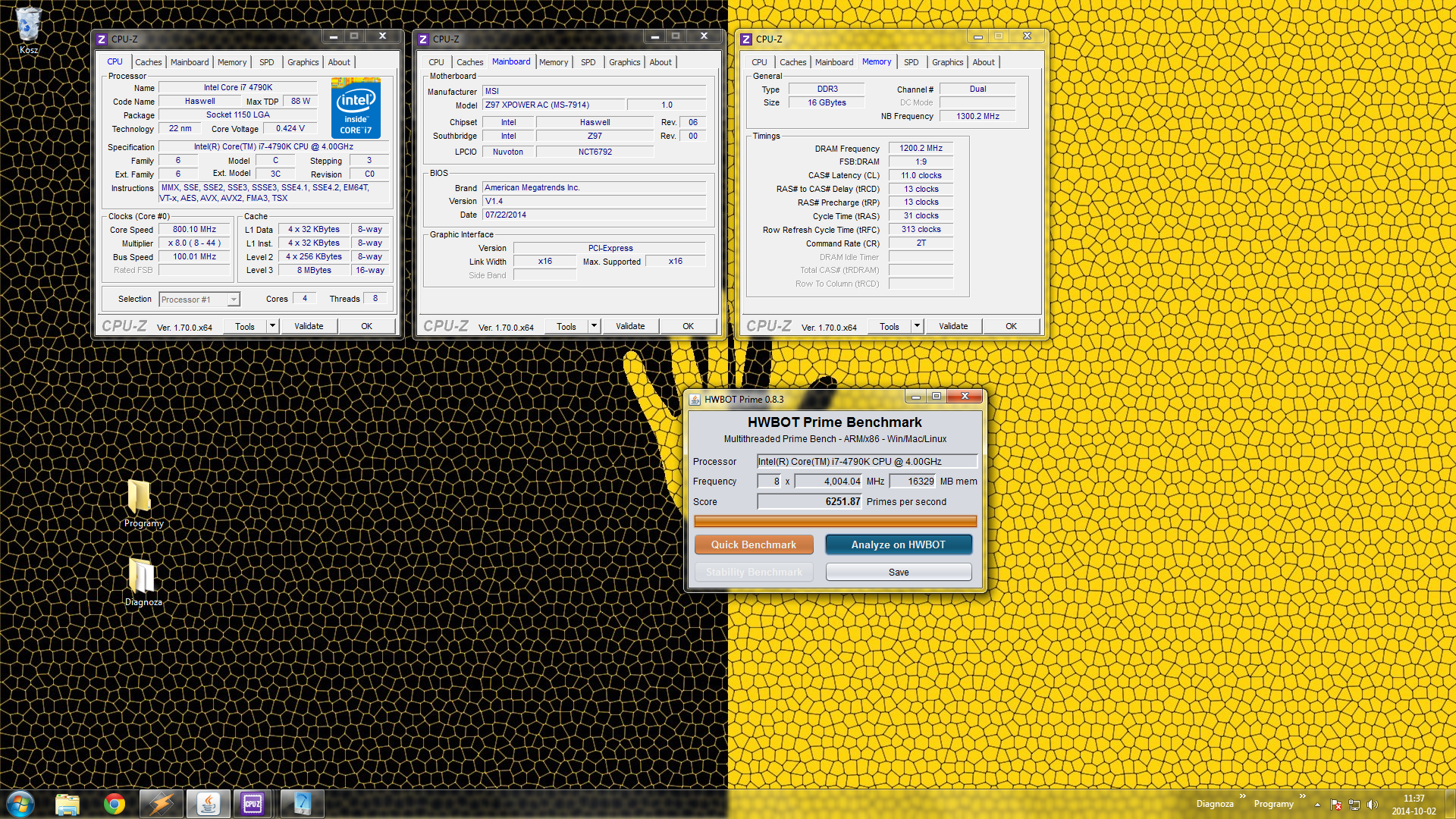Open the volume speaker tray icon
This screenshot has height=819, width=1456.
click(1372, 805)
